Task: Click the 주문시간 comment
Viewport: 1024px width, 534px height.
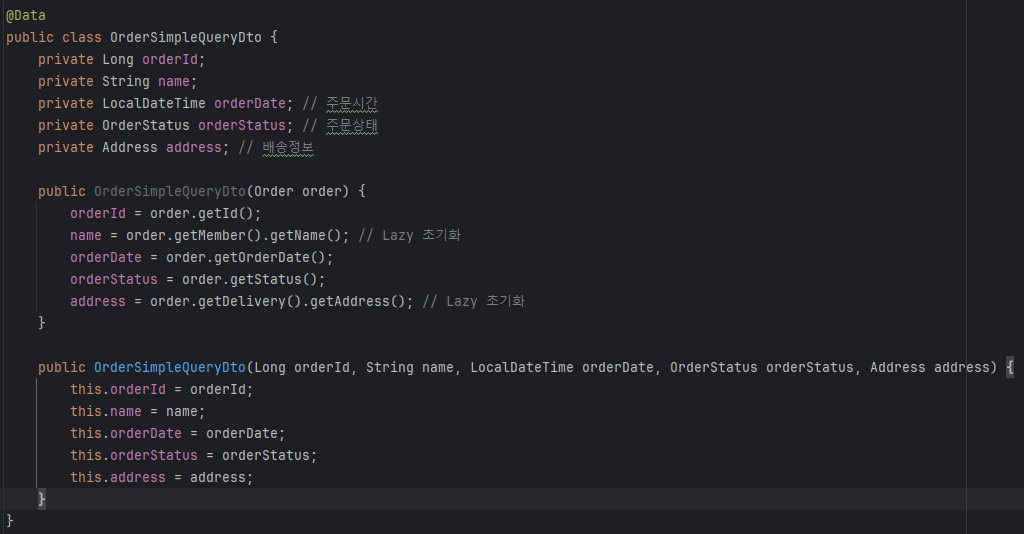Action: coord(352,103)
